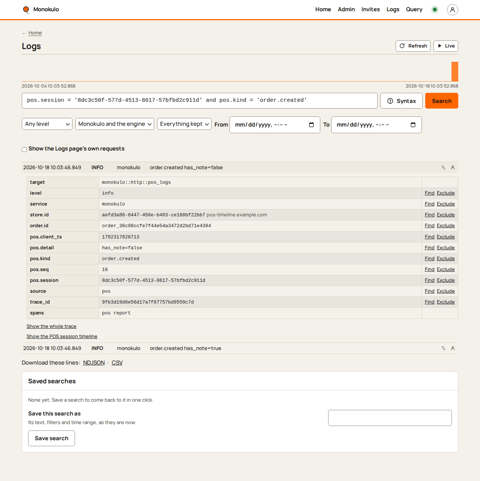The height and width of the screenshot is (481, 480).
Task: Open the Everything kept dropdown
Action: [184, 124]
